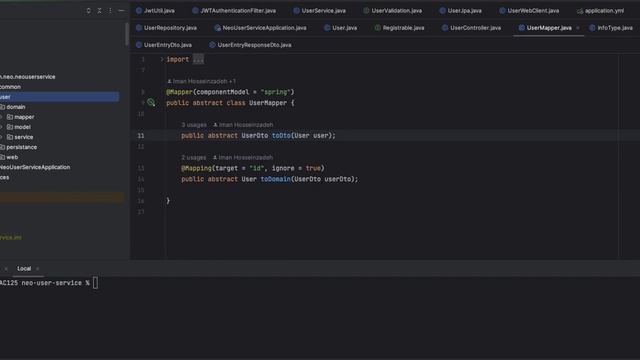
Task: Select the Local terminal tab
Action: tap(24, 268)
